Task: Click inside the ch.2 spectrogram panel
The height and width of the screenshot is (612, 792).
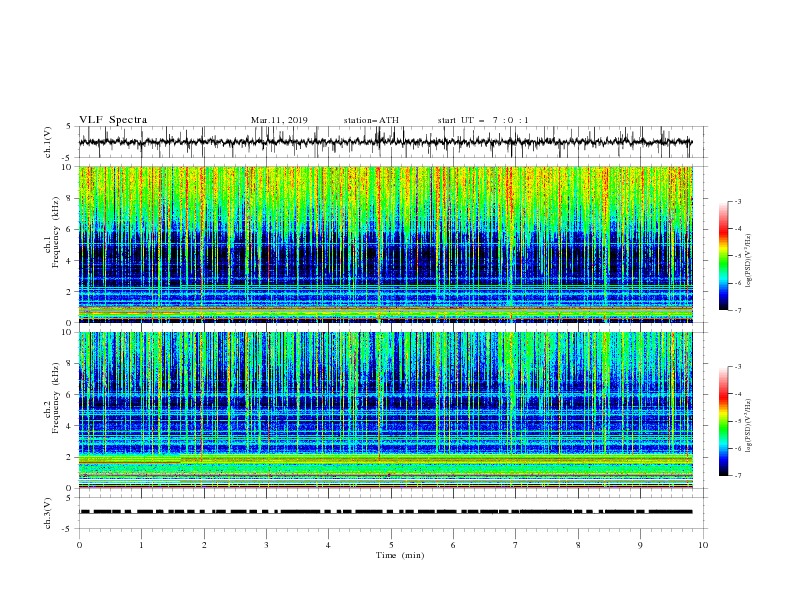Action: pos(385,410)
